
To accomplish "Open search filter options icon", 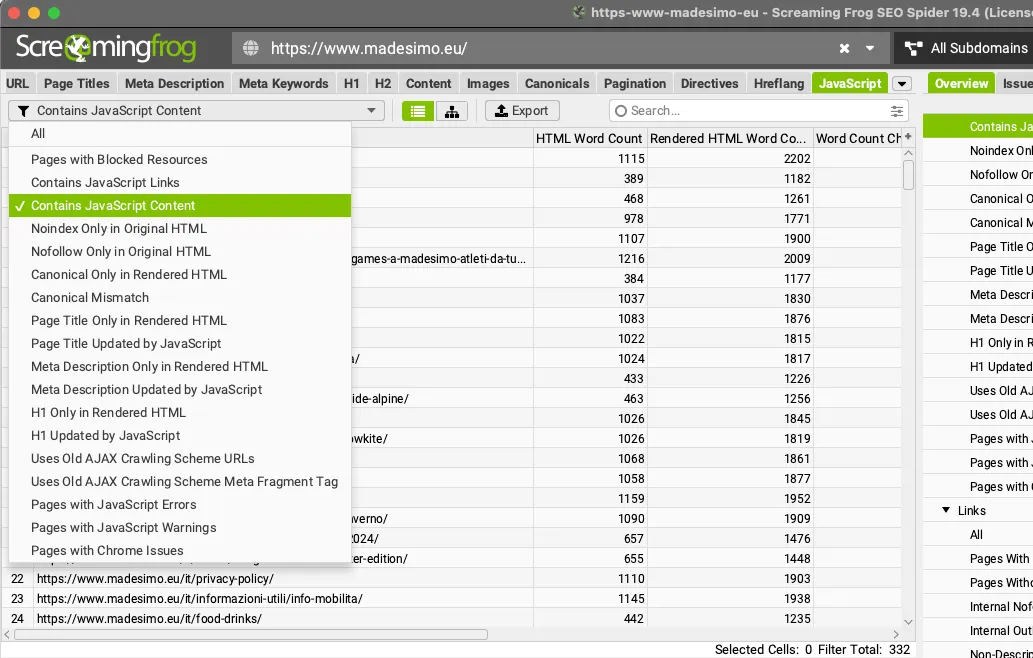I will [x=896, y=111].
